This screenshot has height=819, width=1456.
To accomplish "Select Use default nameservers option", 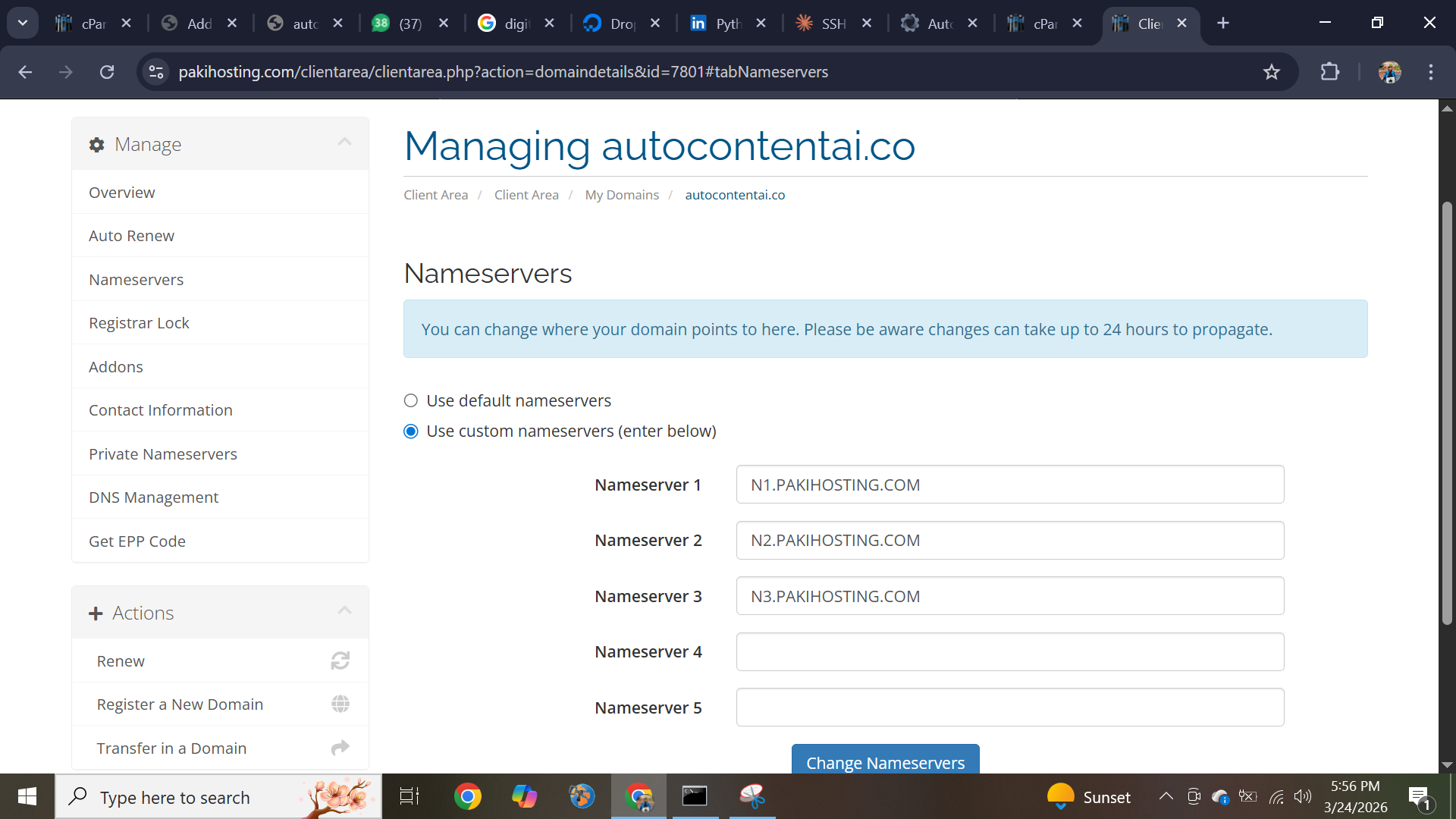I will pyautogui.click(x=411, y=400).
